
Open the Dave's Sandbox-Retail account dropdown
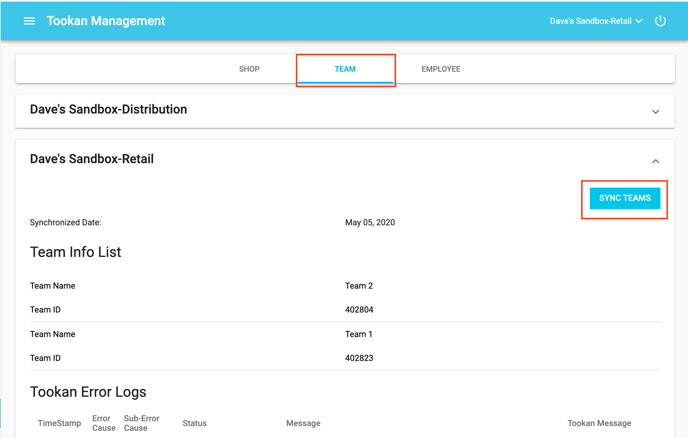(x=596, y=21)
